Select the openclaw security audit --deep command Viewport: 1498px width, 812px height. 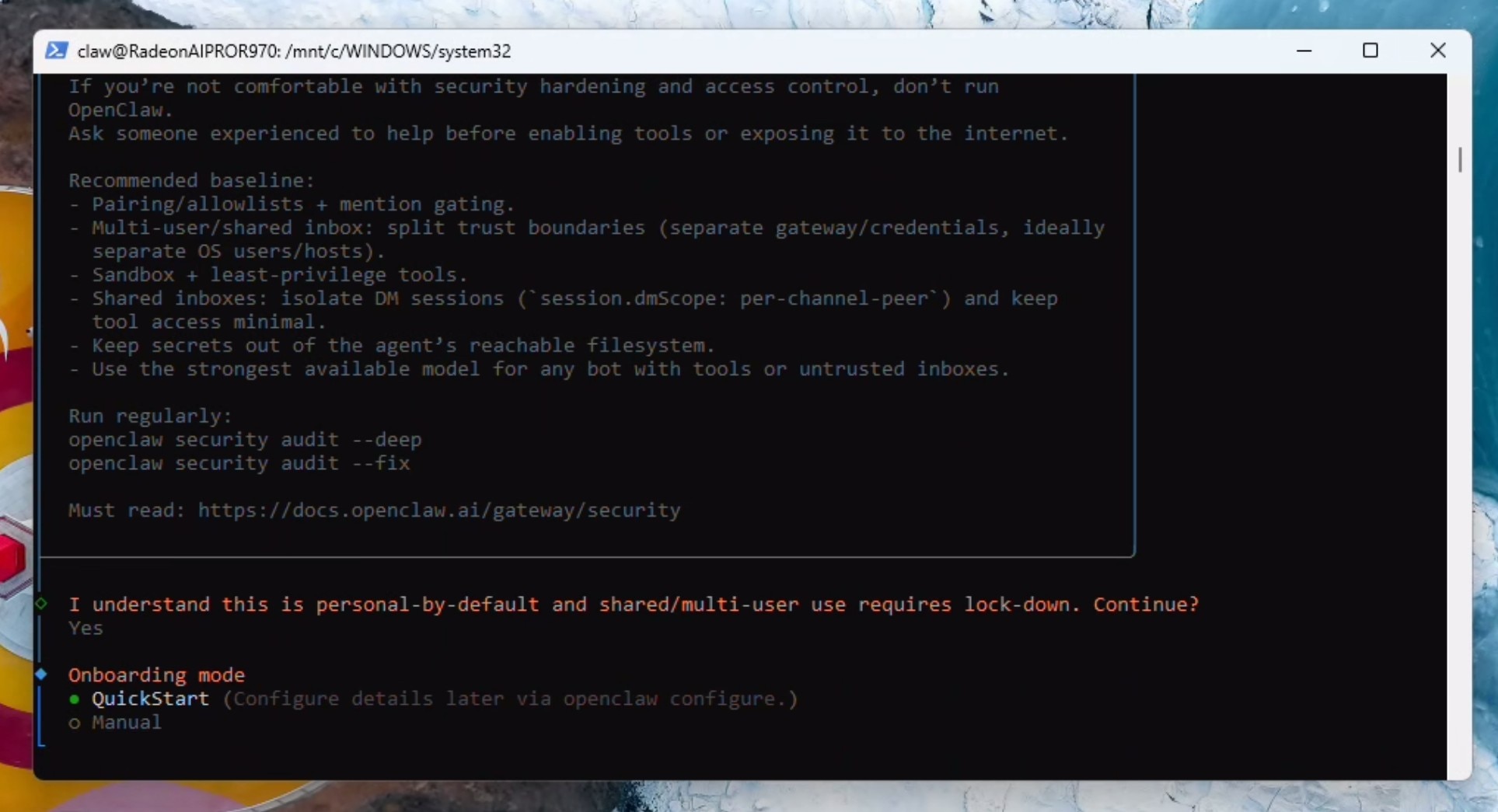[244, 439]
